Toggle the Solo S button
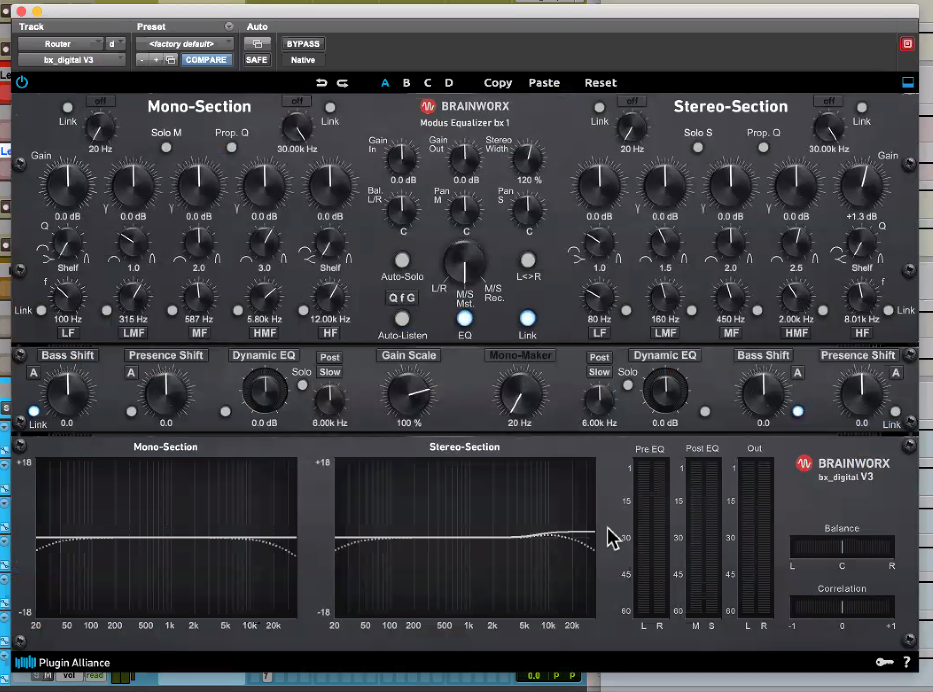This screenshot has width=933, height=692. 697,147
